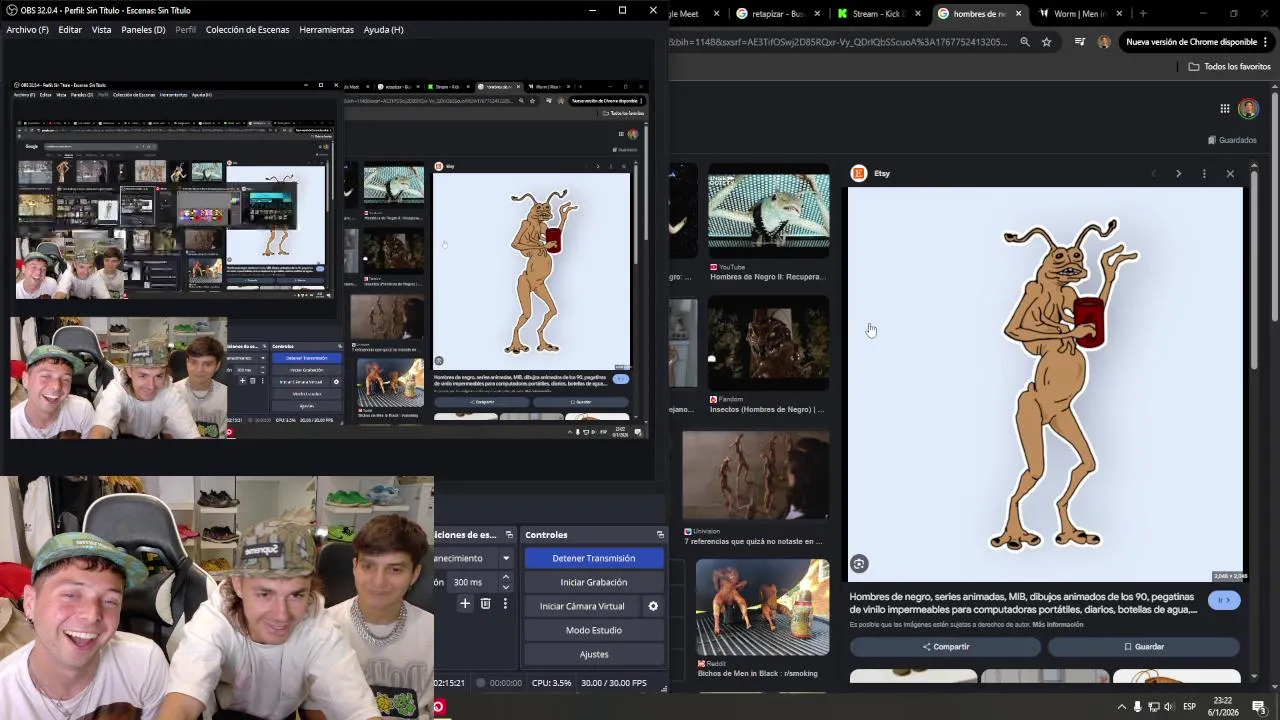This screenshot has width=1280, height=720.
Task: Open Insectos Fandom result thumbnail
Action: click(x=768, y=343)
